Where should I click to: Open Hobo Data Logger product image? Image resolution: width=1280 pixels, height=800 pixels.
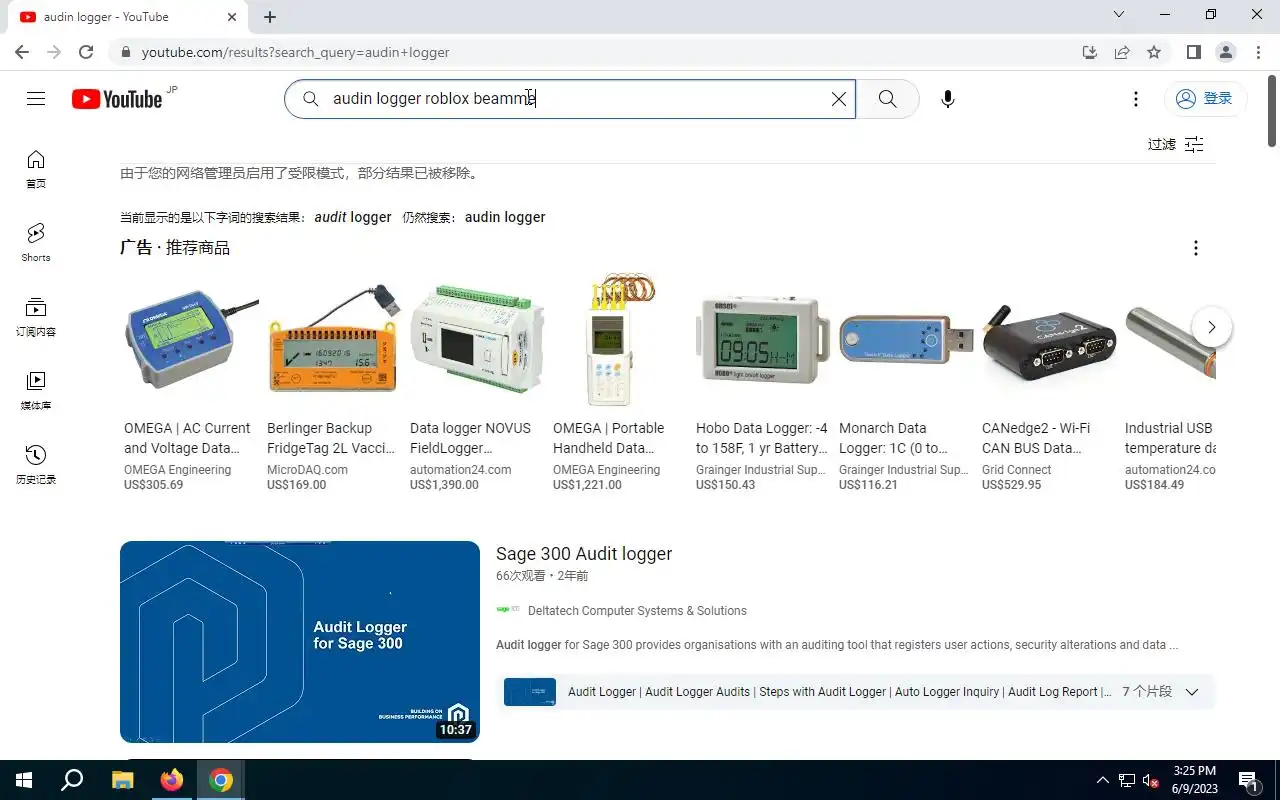763,341
